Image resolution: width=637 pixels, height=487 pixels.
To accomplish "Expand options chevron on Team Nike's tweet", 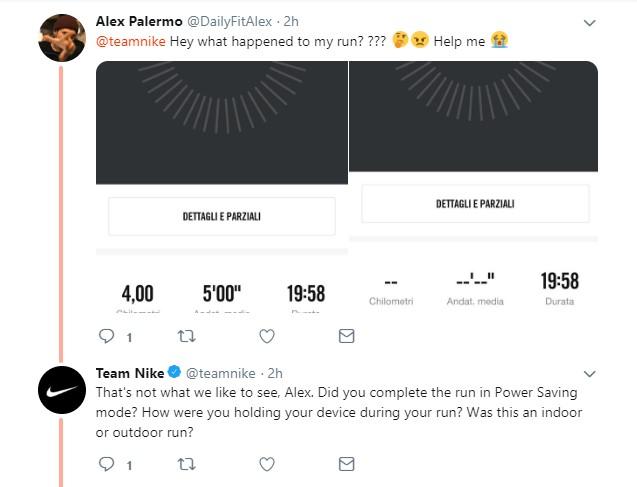I will pyautogui.click(x=589, y=374).
